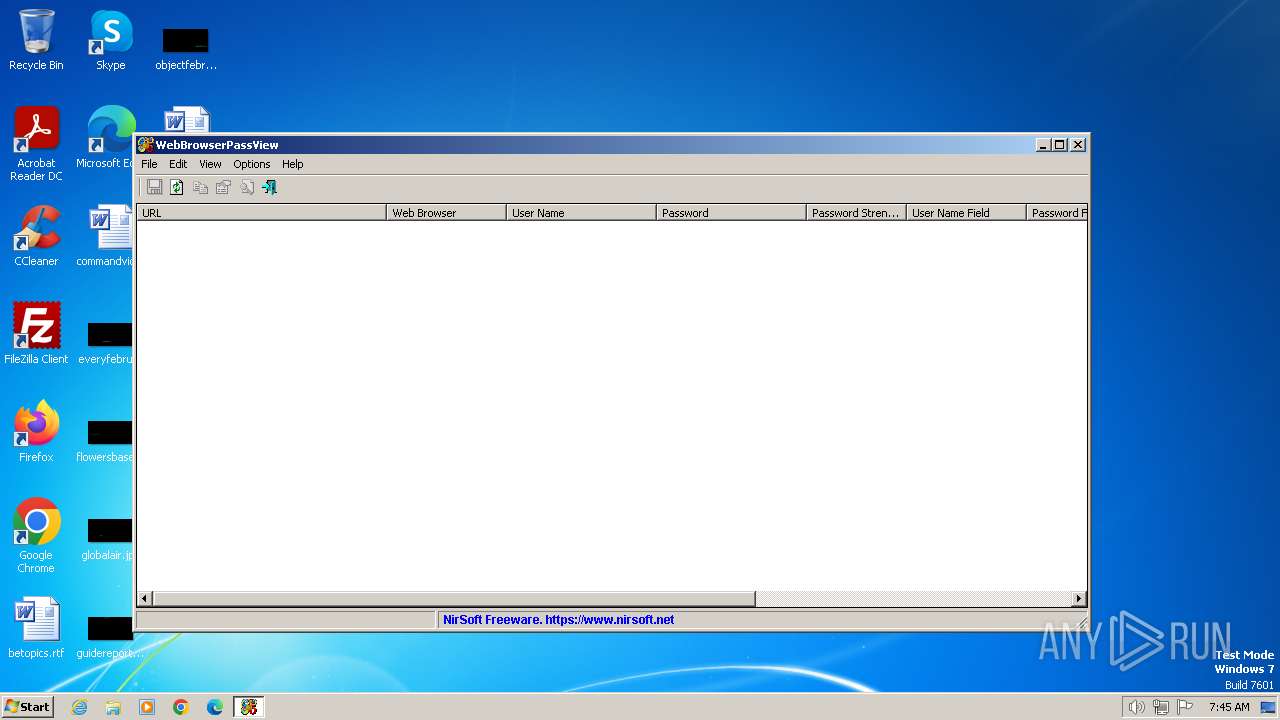Click the NirSoft Freeware nirsoft.net link
The image size is (1280, 720).
point(559,620)
